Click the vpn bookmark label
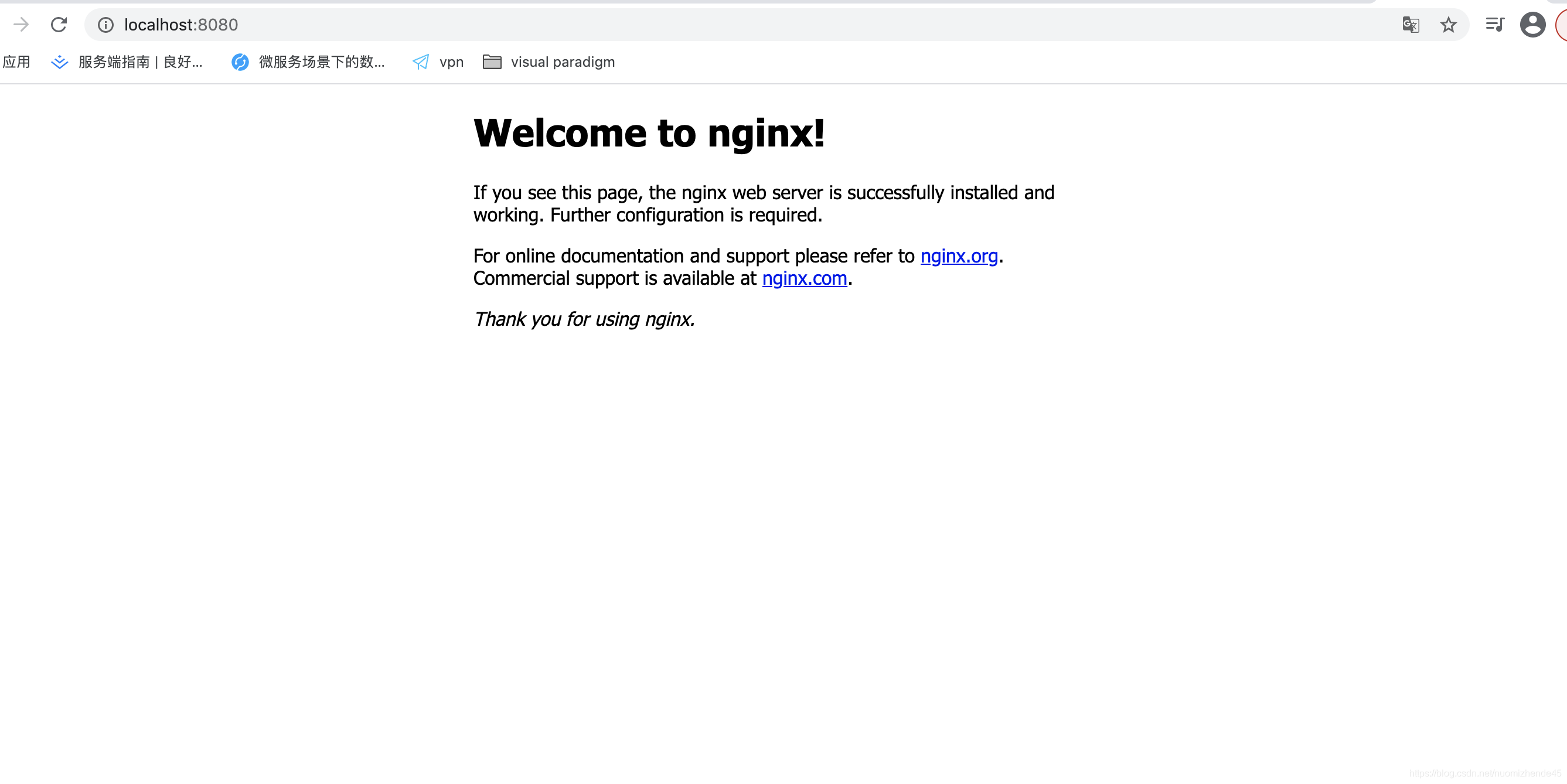 (x=451, y=62)
